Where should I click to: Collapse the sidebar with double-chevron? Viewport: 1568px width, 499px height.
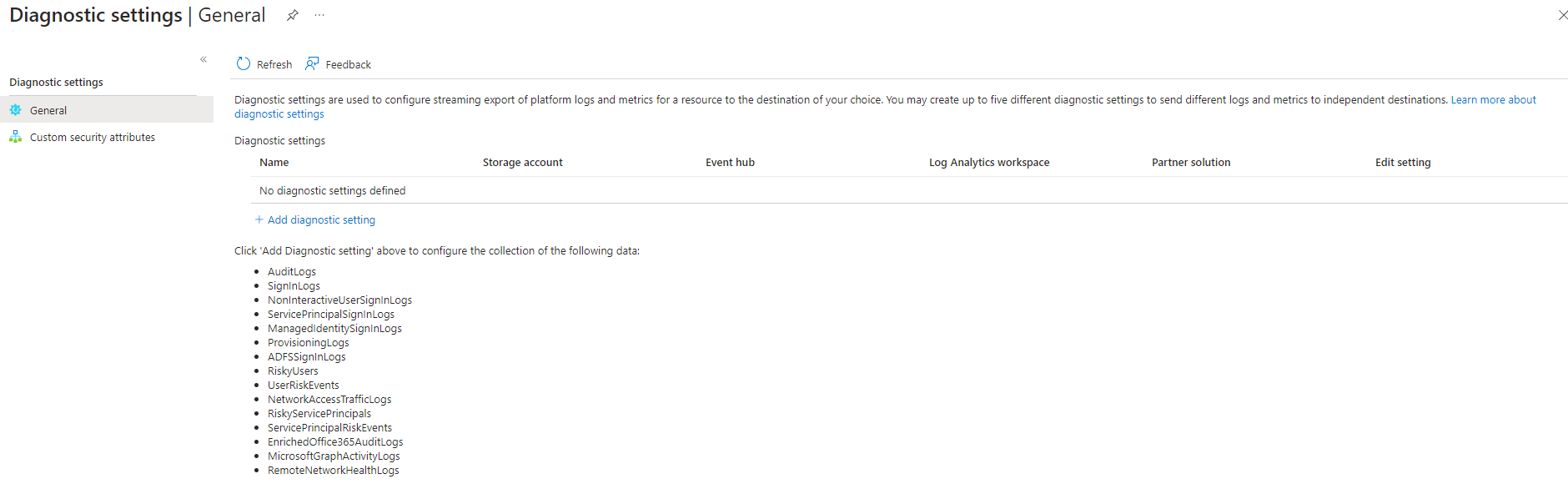click(x=204, y=59)
